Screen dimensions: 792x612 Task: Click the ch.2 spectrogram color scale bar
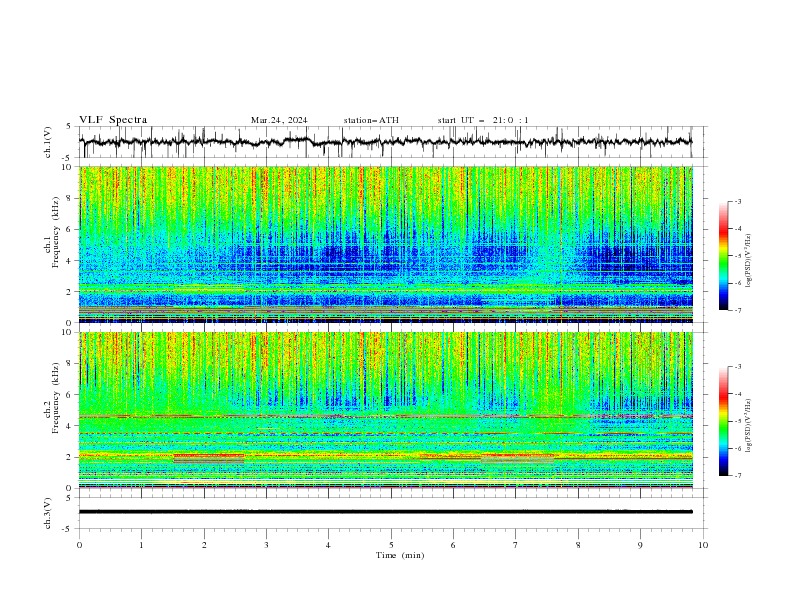click(723, 421)
